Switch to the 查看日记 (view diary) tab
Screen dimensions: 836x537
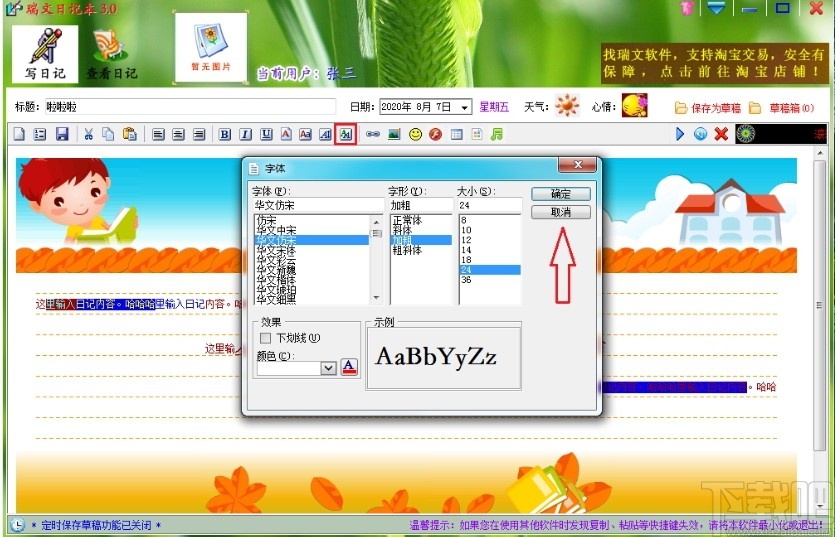111,54
